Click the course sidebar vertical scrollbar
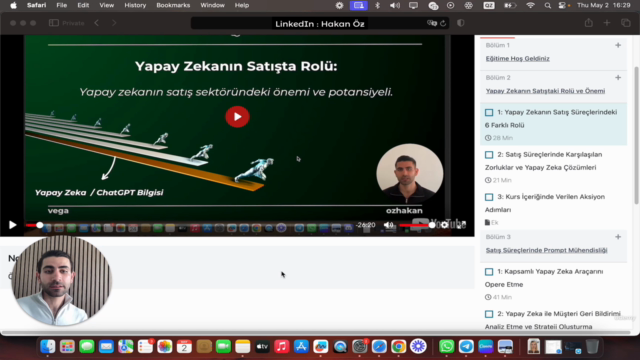 pos(636,135)
